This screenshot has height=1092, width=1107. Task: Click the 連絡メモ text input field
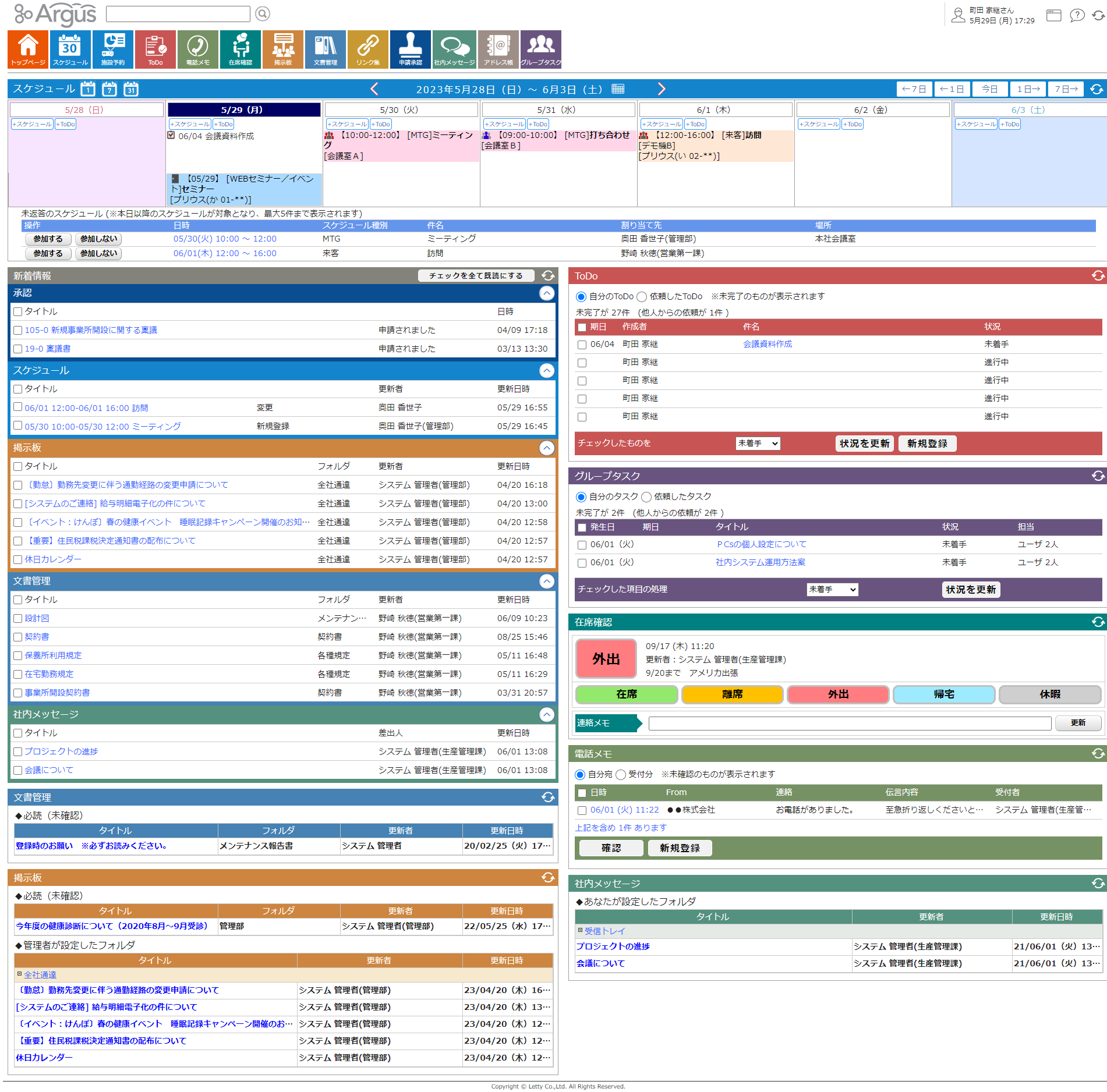849,723
